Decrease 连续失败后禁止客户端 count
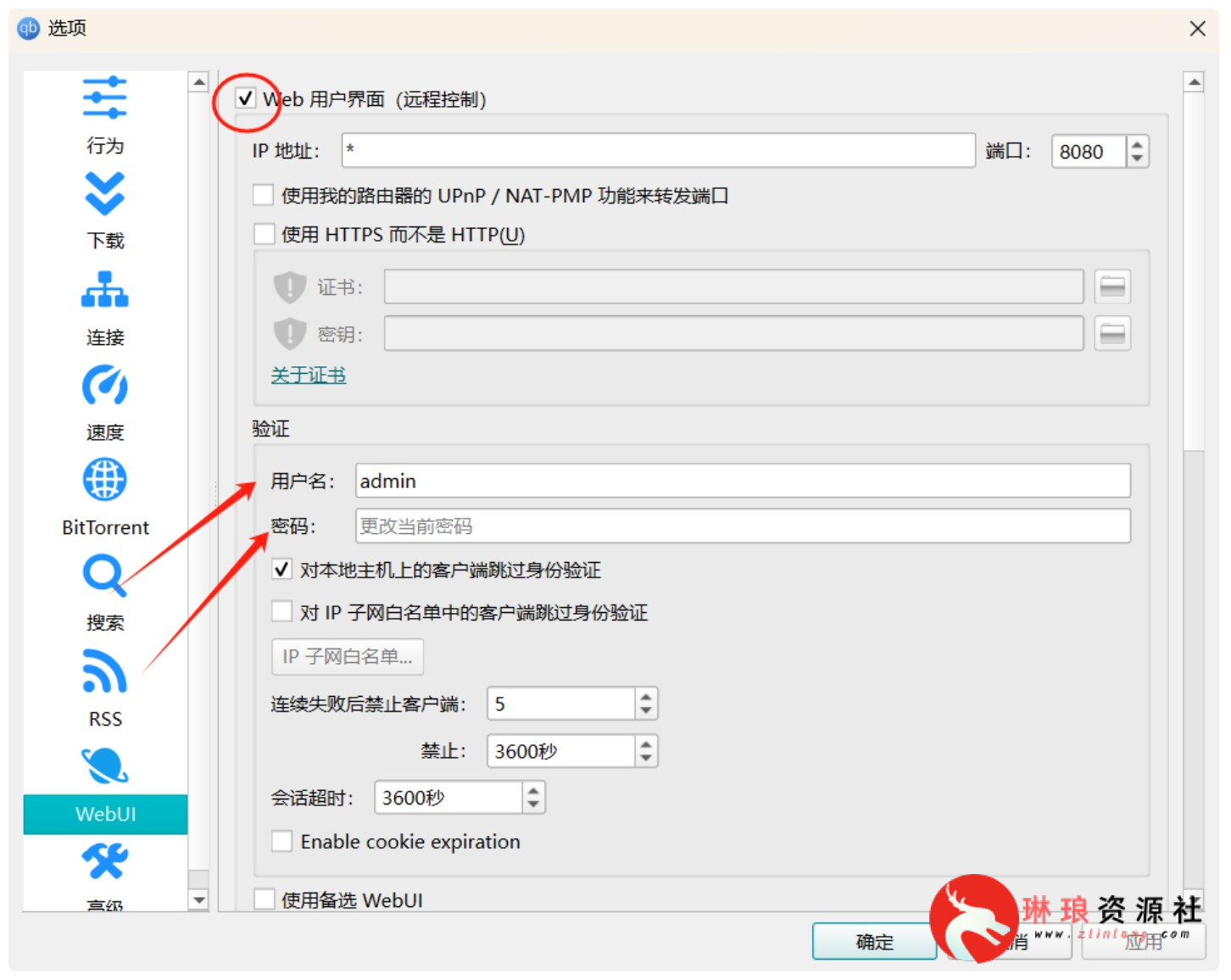 tap(646, 711)
